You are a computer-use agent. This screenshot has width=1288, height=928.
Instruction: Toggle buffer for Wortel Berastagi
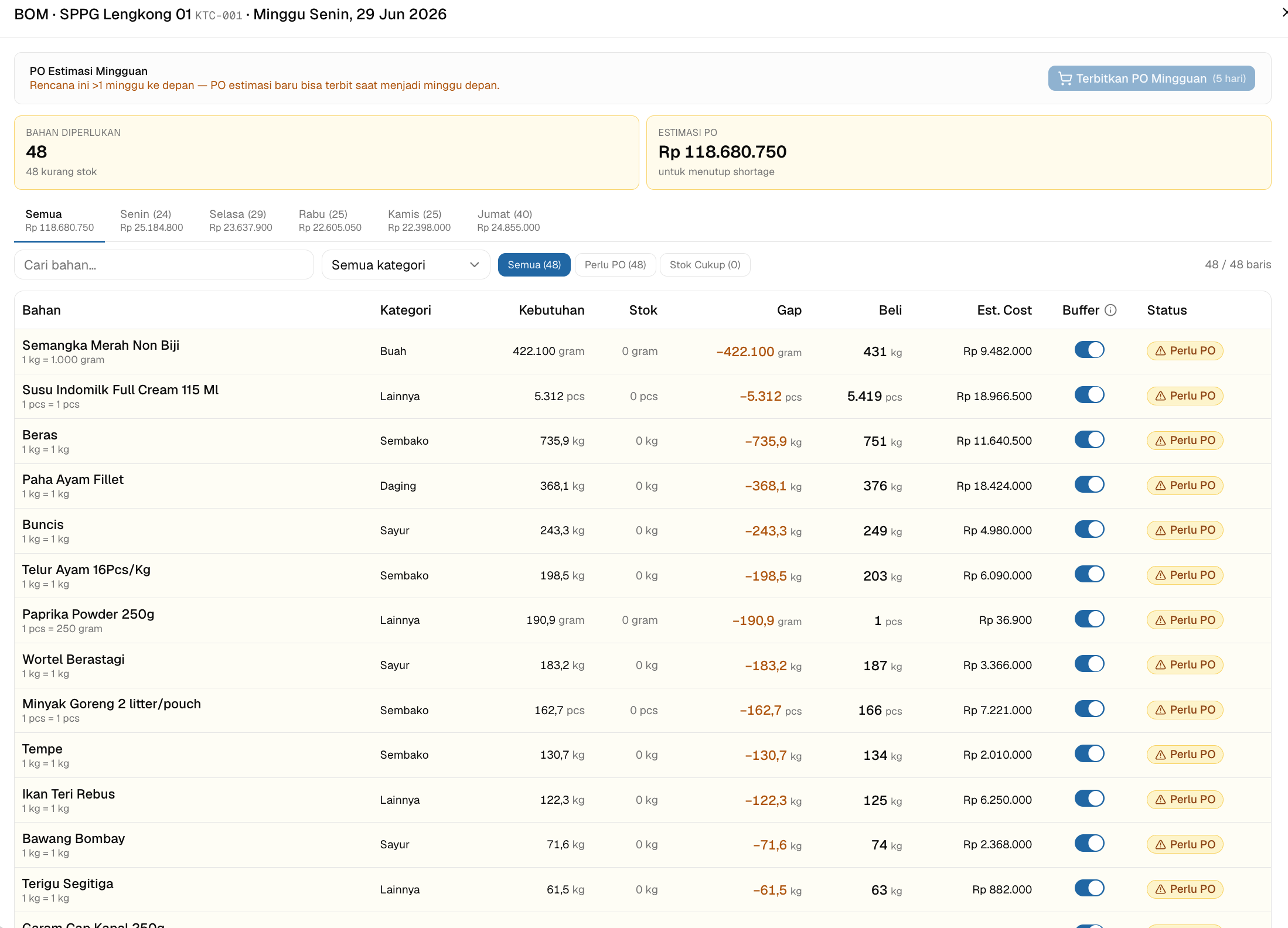[1089, 664]
